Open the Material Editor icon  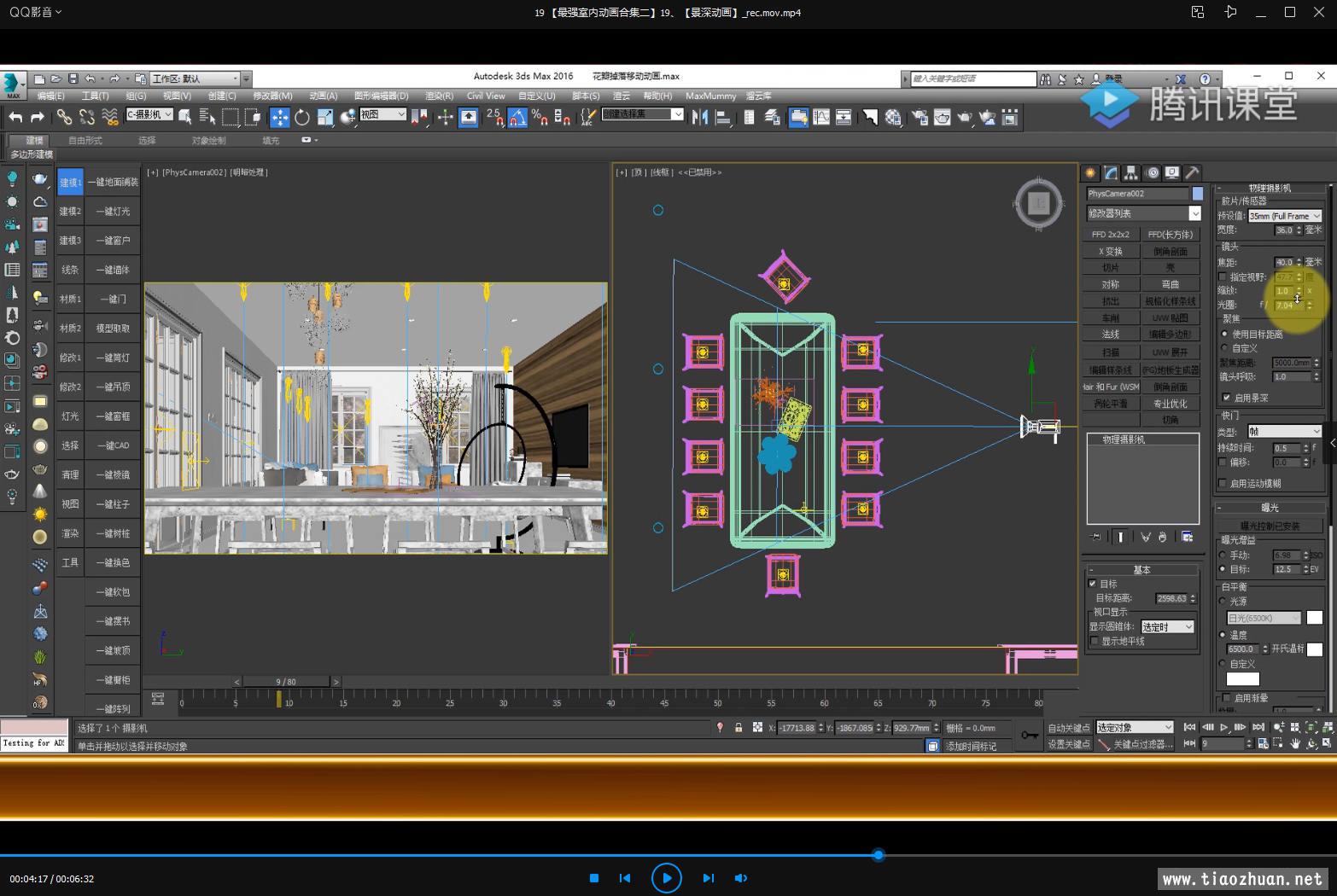[x=893, y=117]
